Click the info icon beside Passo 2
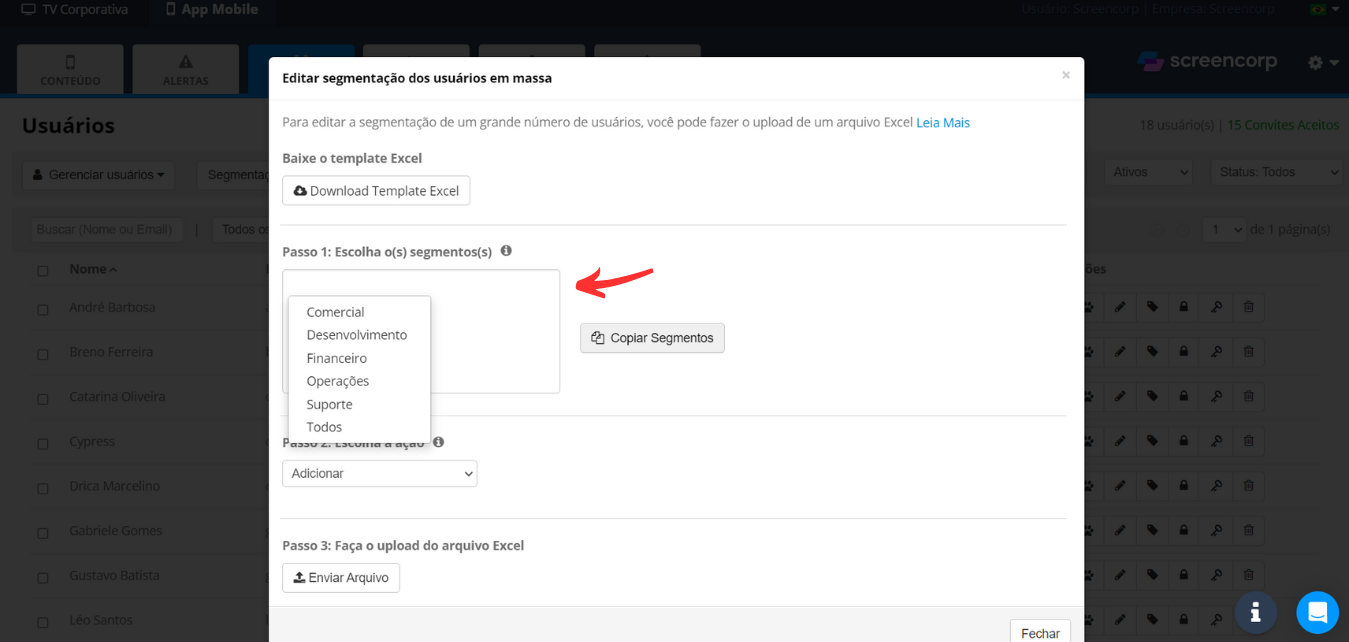The height and width of the screenshot is (642, 1349). click(438, 442)
